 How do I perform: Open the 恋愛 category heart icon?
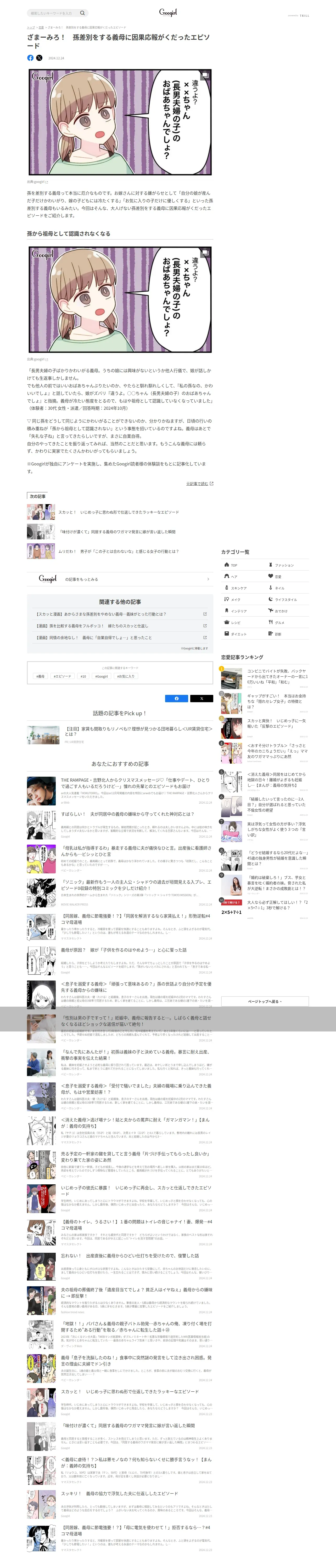(271, 577)
